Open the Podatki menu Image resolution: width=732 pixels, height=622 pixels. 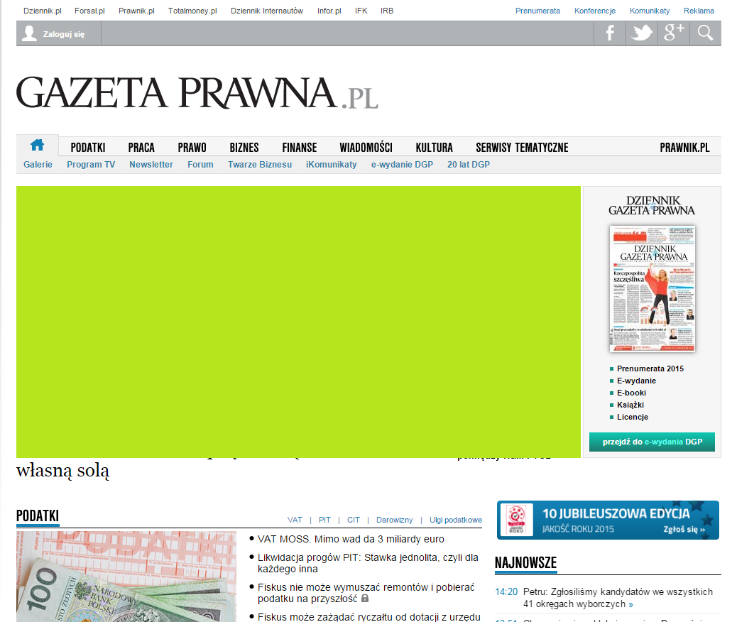[88, 148]
